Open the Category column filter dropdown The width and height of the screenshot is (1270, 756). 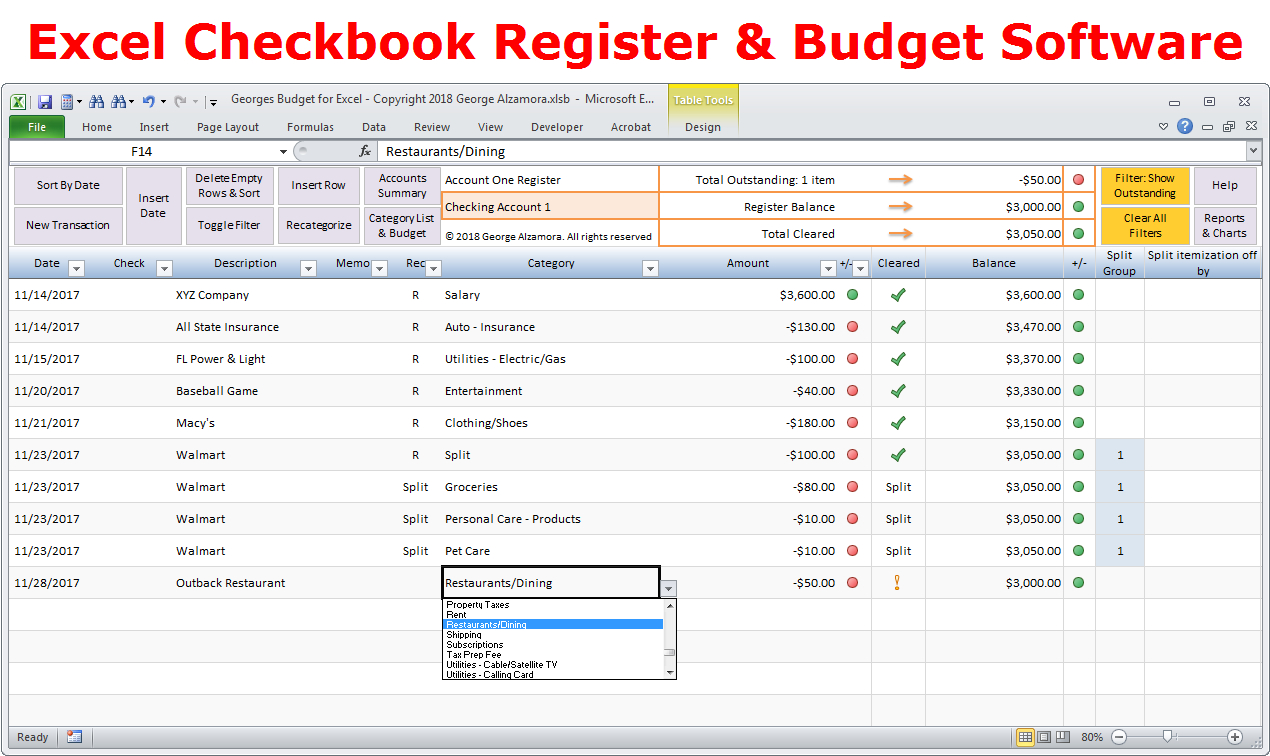click(651, 268)
